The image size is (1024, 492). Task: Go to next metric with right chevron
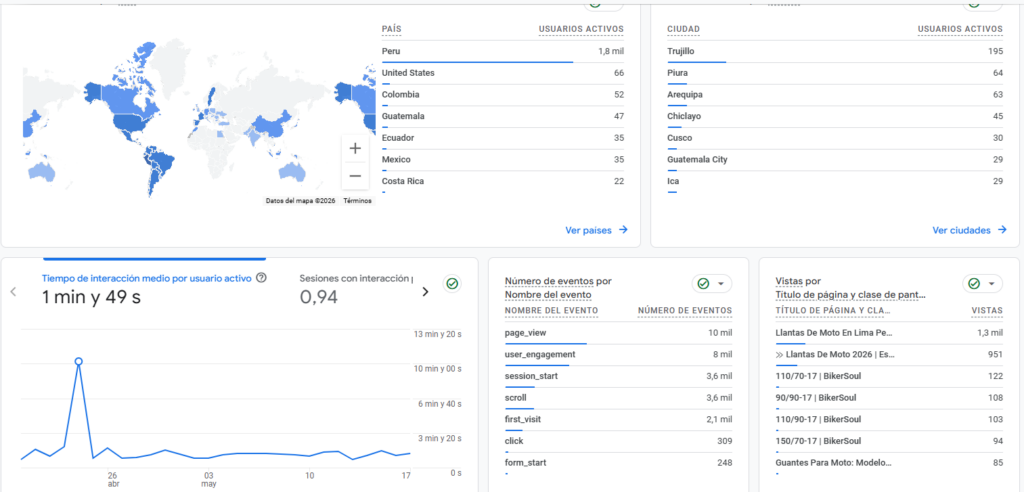tap(425, 291)
